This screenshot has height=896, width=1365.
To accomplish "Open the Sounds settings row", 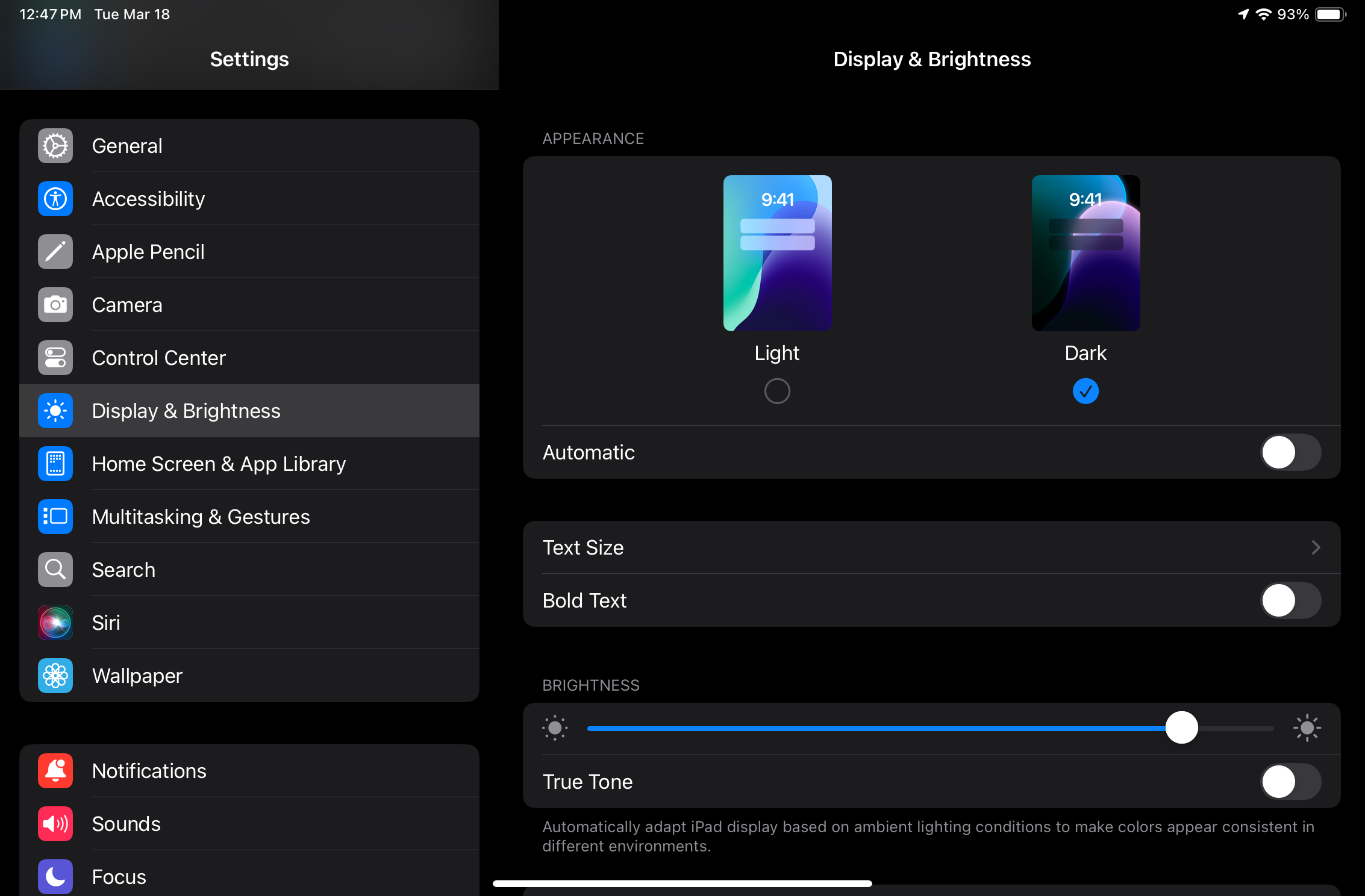I will (127, 824).
